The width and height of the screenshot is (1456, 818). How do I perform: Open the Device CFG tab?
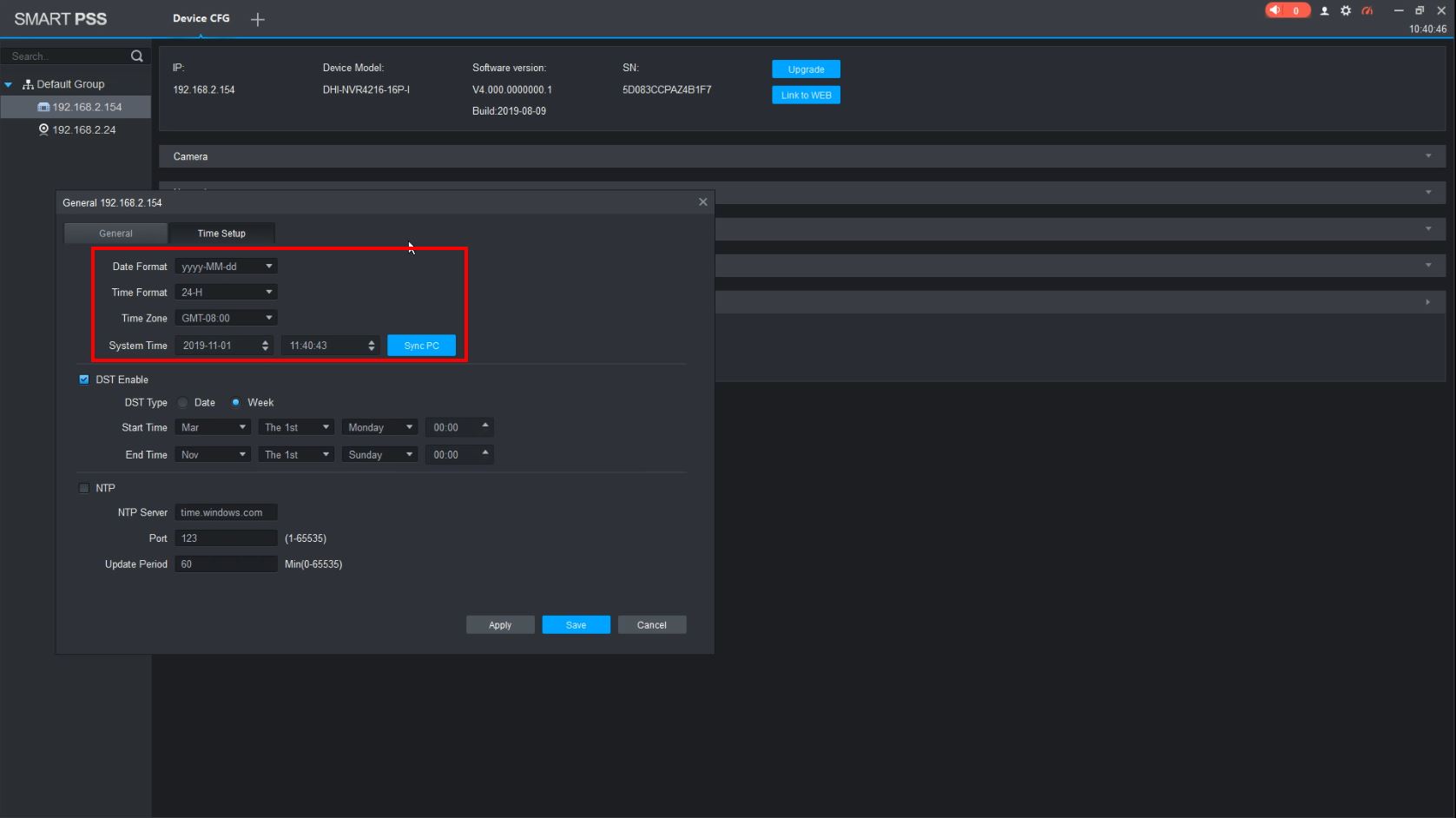click(x=201, y=18)
